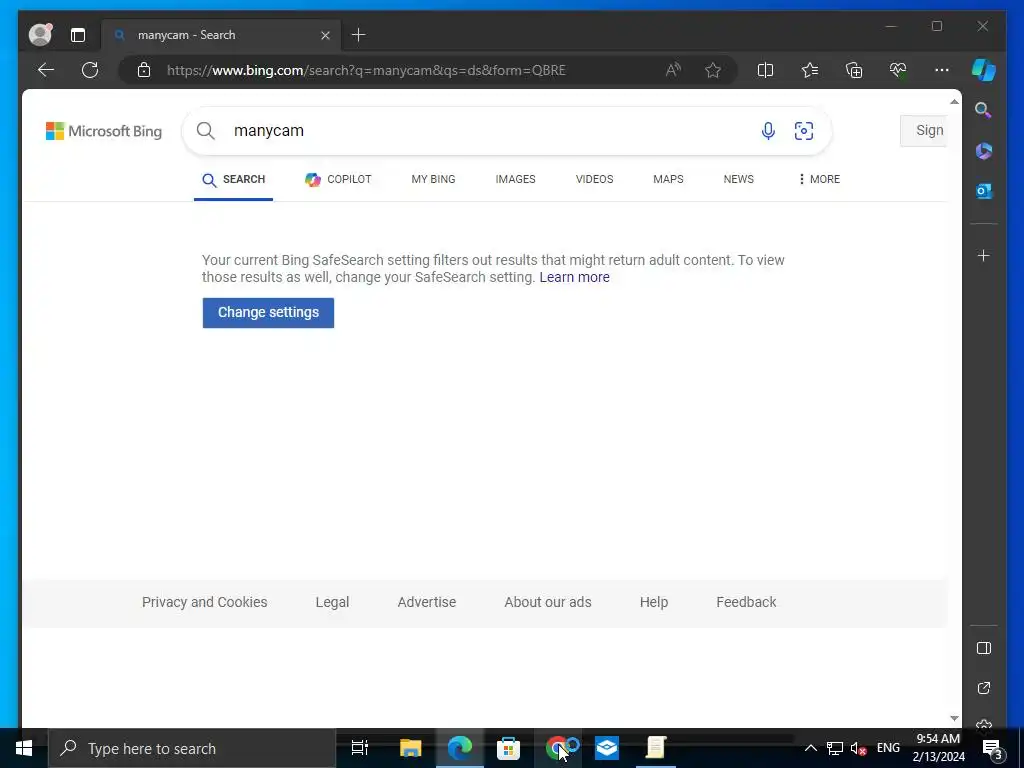Image resolution: width=1024 pixels, height=768 pixels.
Task: Open a new tab with plus button
Action: [359, 35]
